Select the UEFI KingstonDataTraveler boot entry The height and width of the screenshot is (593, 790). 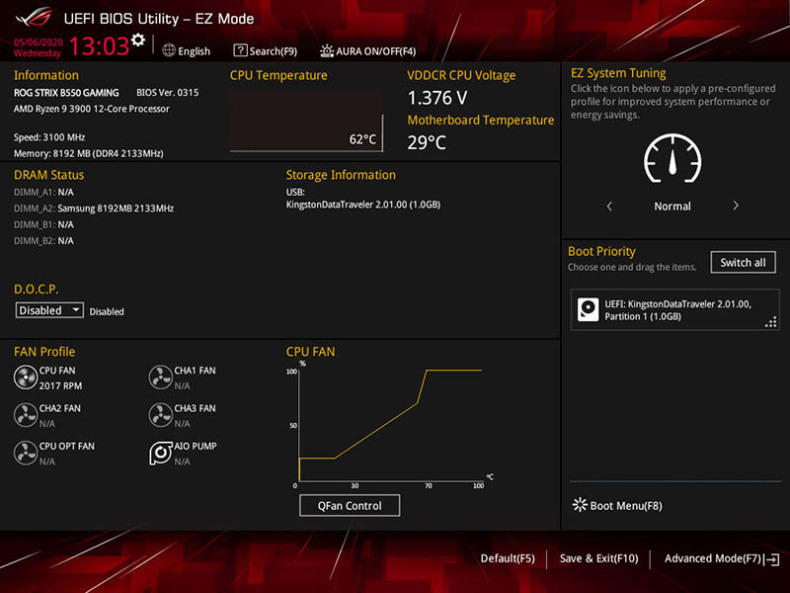click(675, 310)
